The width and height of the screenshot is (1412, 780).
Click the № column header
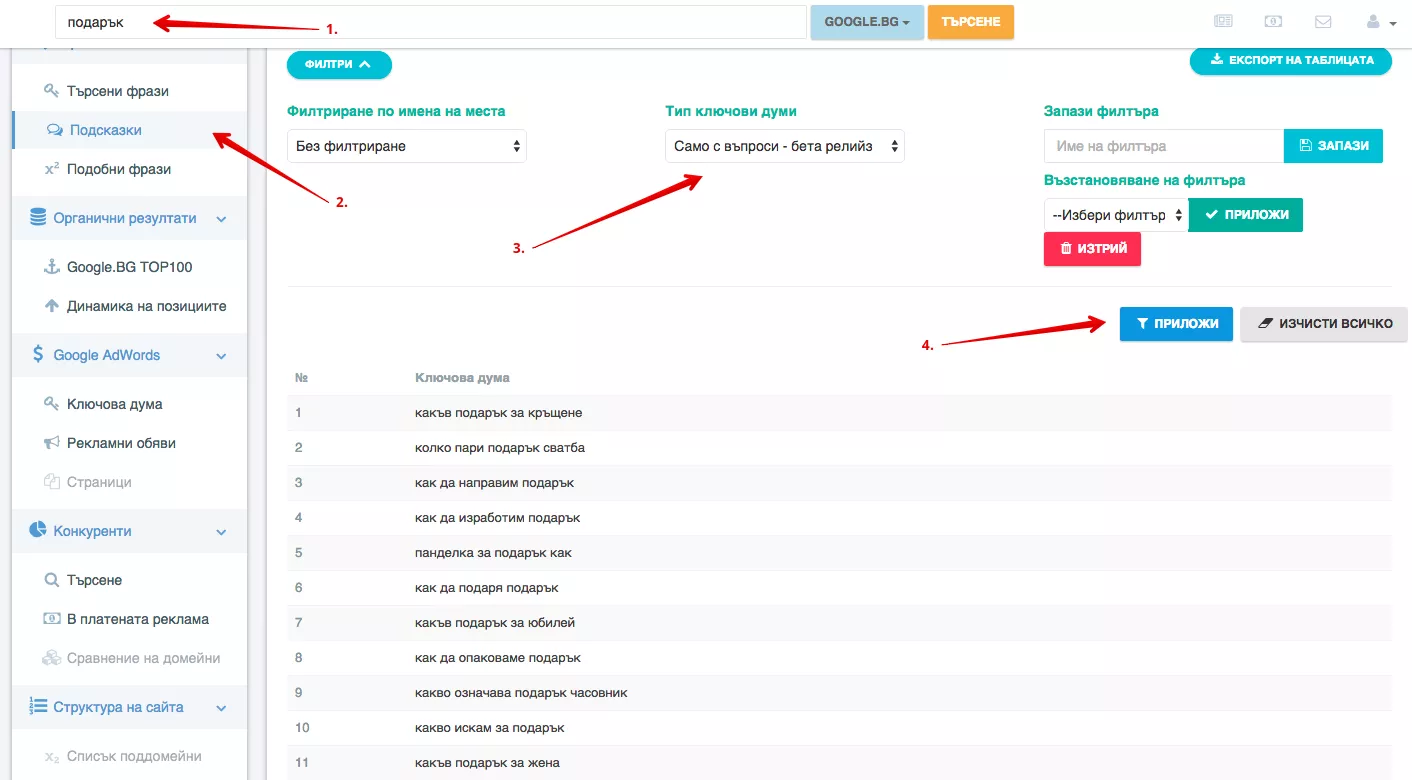pos(301,378)
